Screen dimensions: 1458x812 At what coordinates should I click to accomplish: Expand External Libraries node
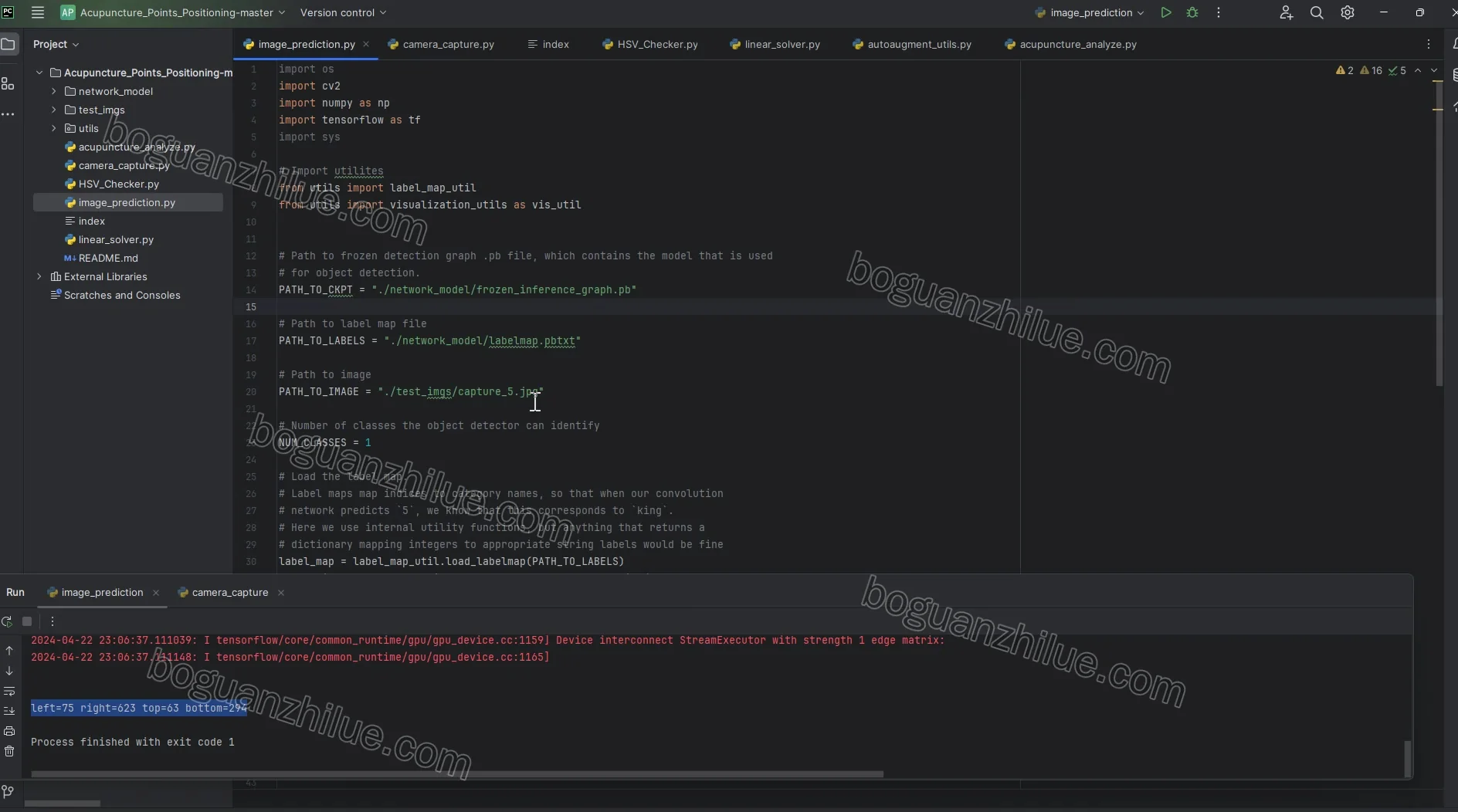click(39, 276)
